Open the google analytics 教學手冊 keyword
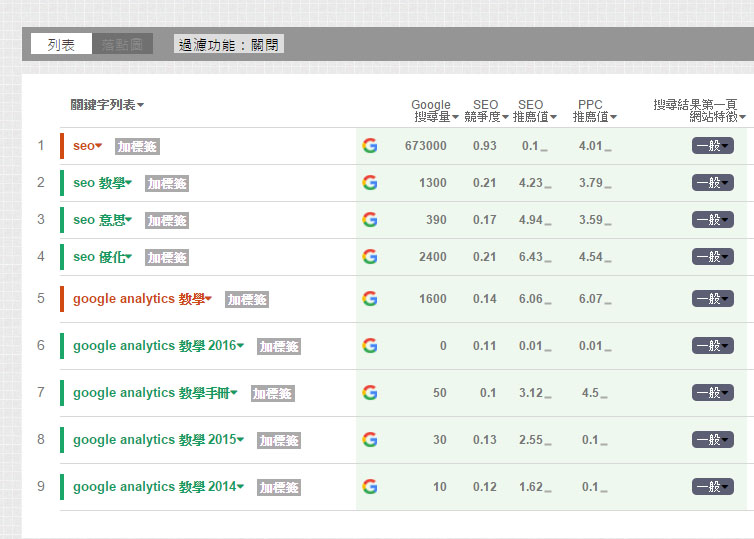Viewport: 754px width, 539px height. pos(155,393)
